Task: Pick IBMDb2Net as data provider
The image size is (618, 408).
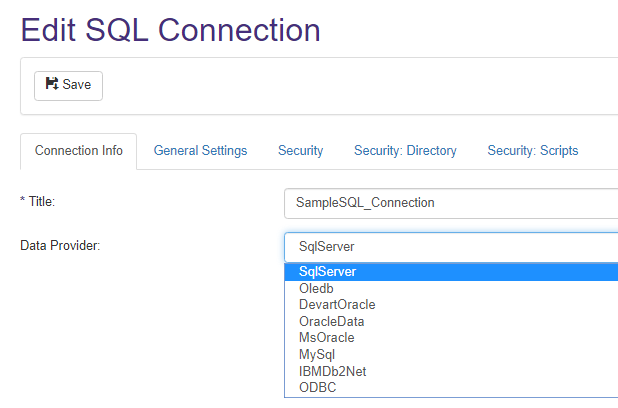Action: [x=332, y=371]
